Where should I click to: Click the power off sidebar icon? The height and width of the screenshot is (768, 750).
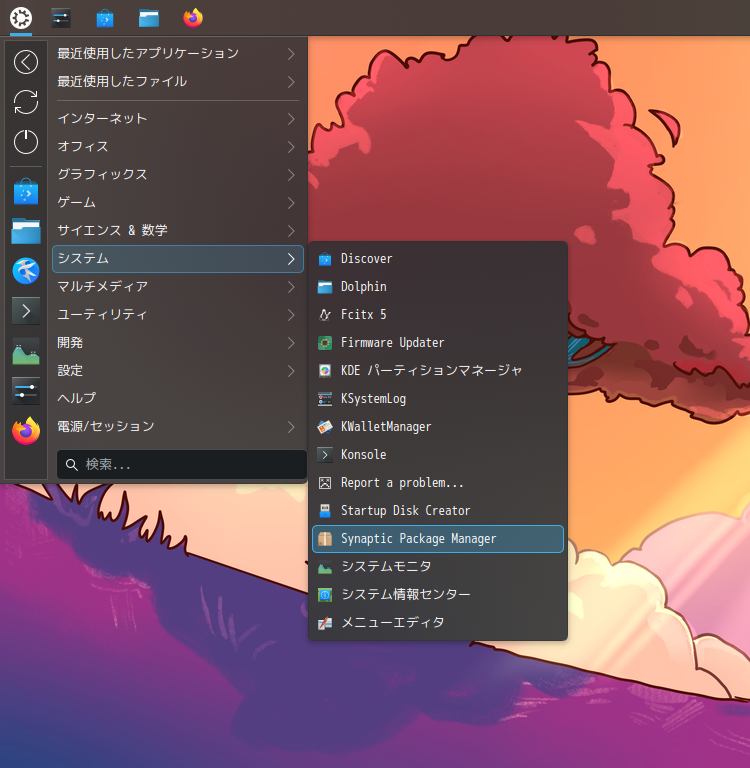pos(26,142)
